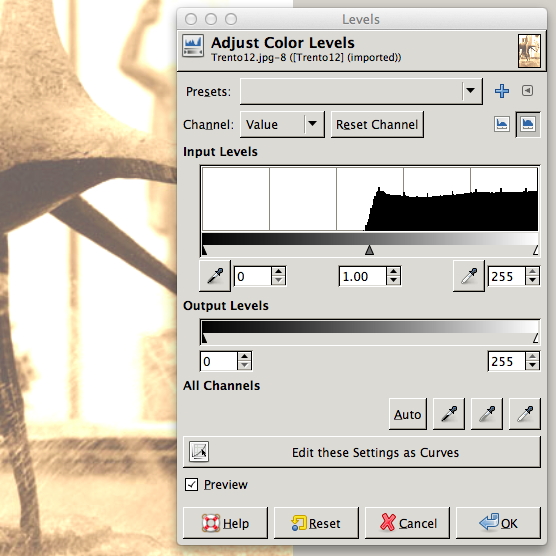This screenshot has width=556, height=556.
Task: Select All Channels gray point eyedropper
Action: (487, 414)
